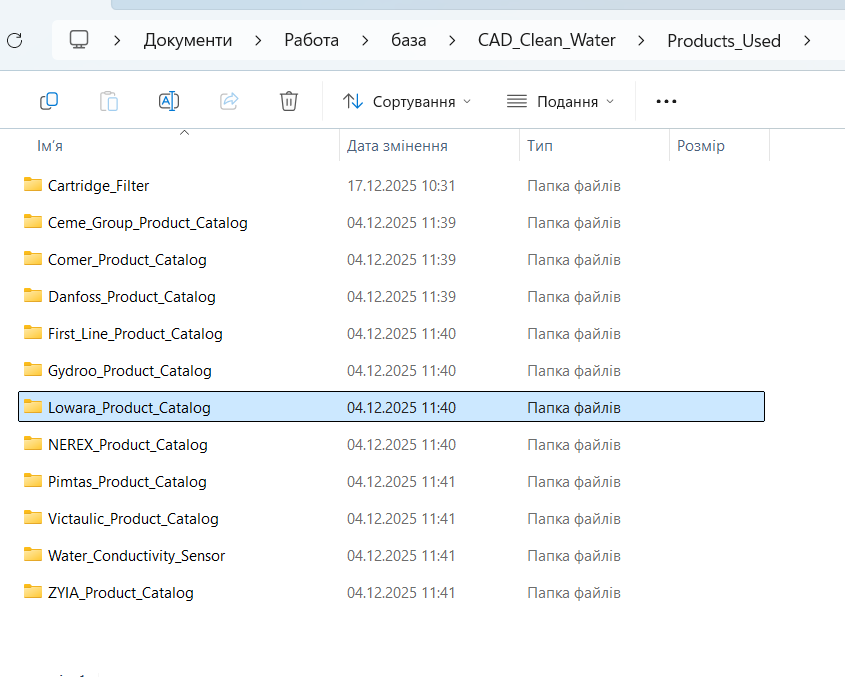Expand the chevron after Документи
This screenshot has height=677, width=845.
tap(258, 40)
